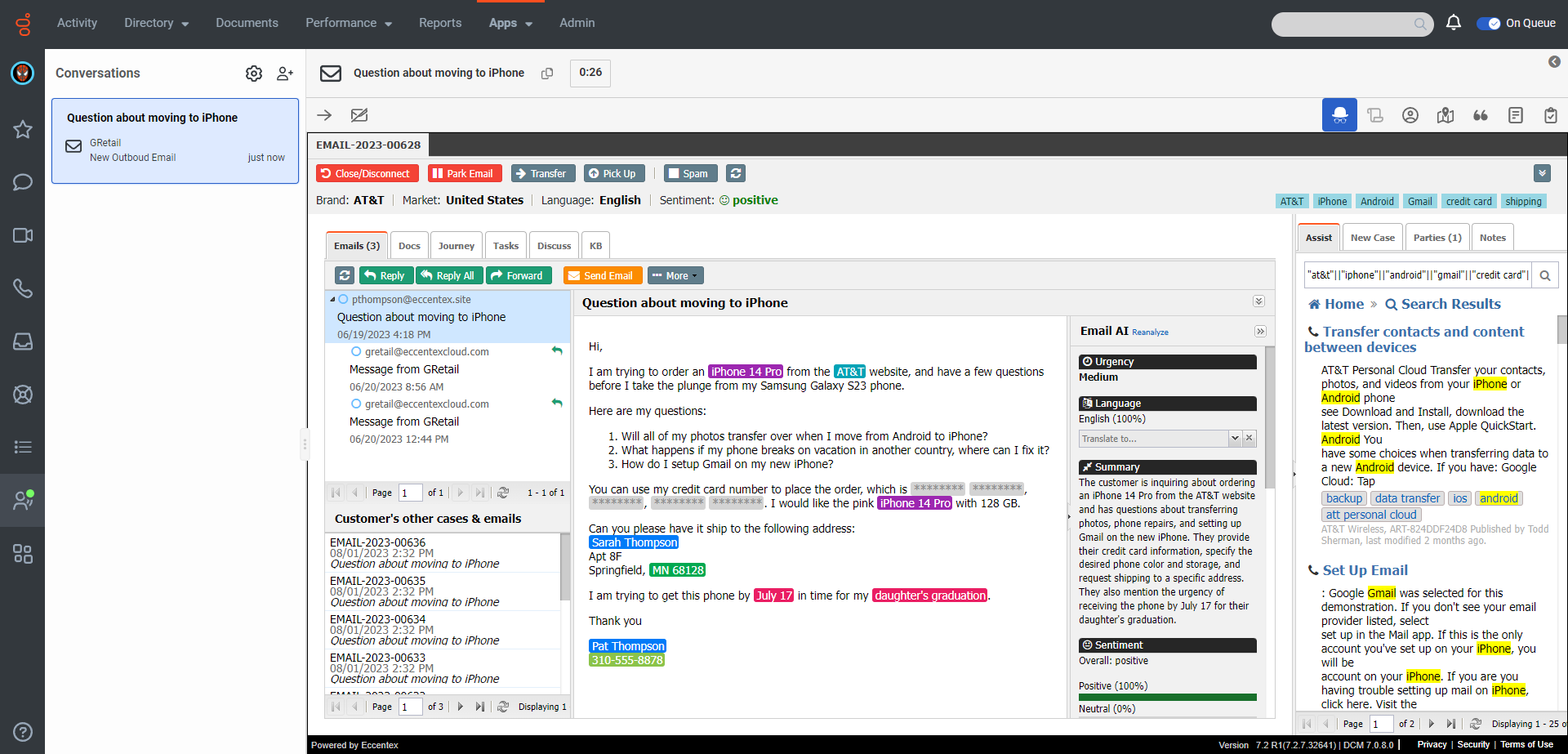Image resolution: width=1568 pixels, height=754 pixels.
Task: Open the New Case tab
Action: pyautogui.click(x=1372, y=238)
